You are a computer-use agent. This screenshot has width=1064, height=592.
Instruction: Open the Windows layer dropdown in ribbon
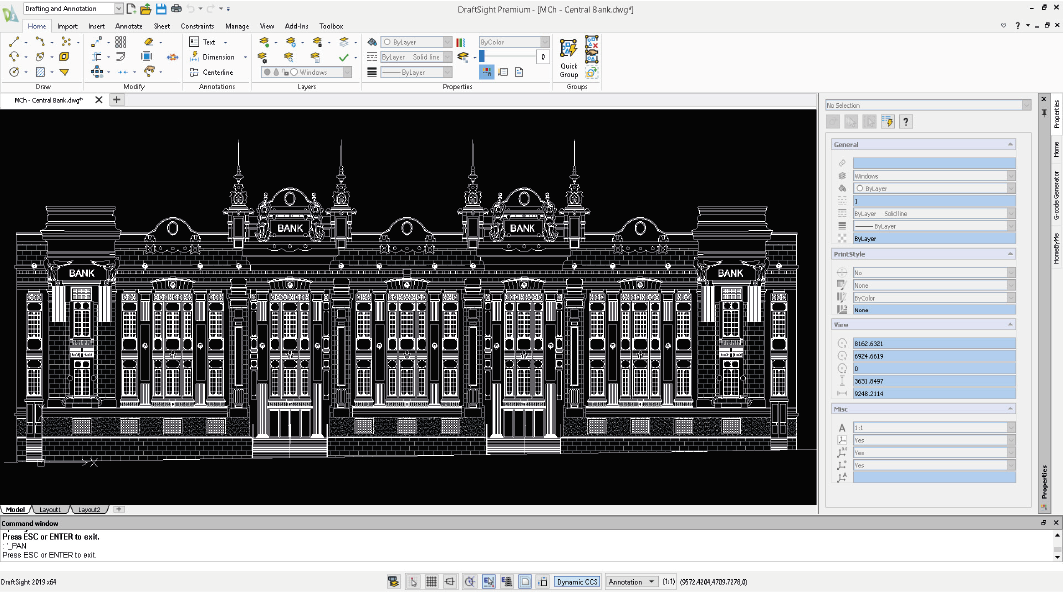coord(347,72)
